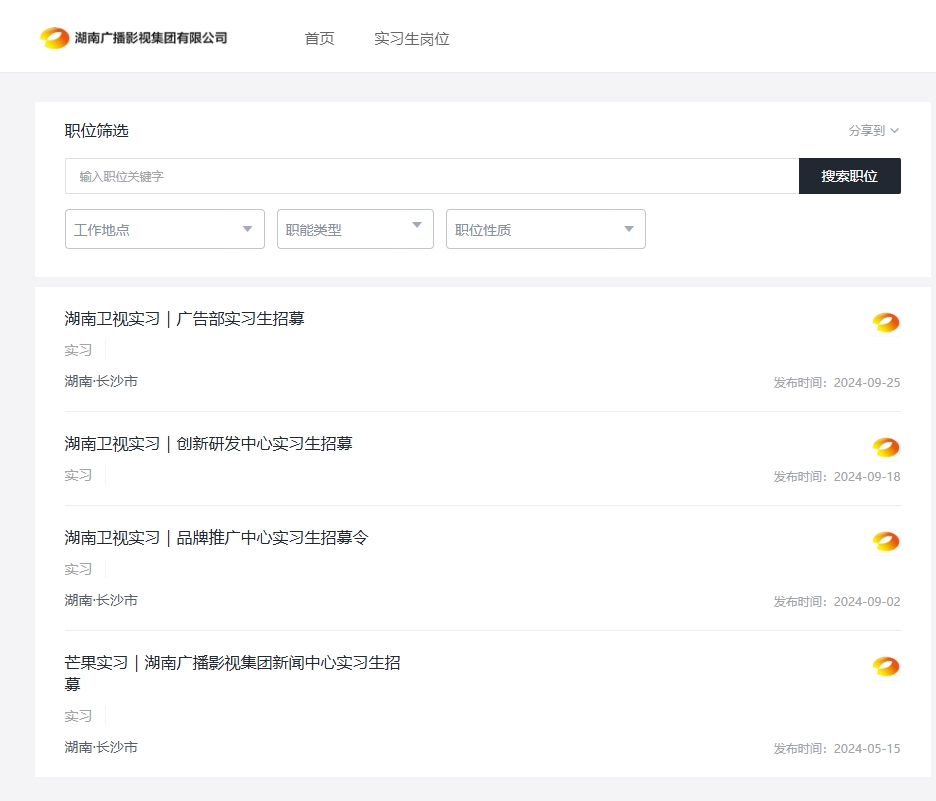Expand the 分享到 share menu
Viewport: 936px width, 801px height.
[874, 130]
